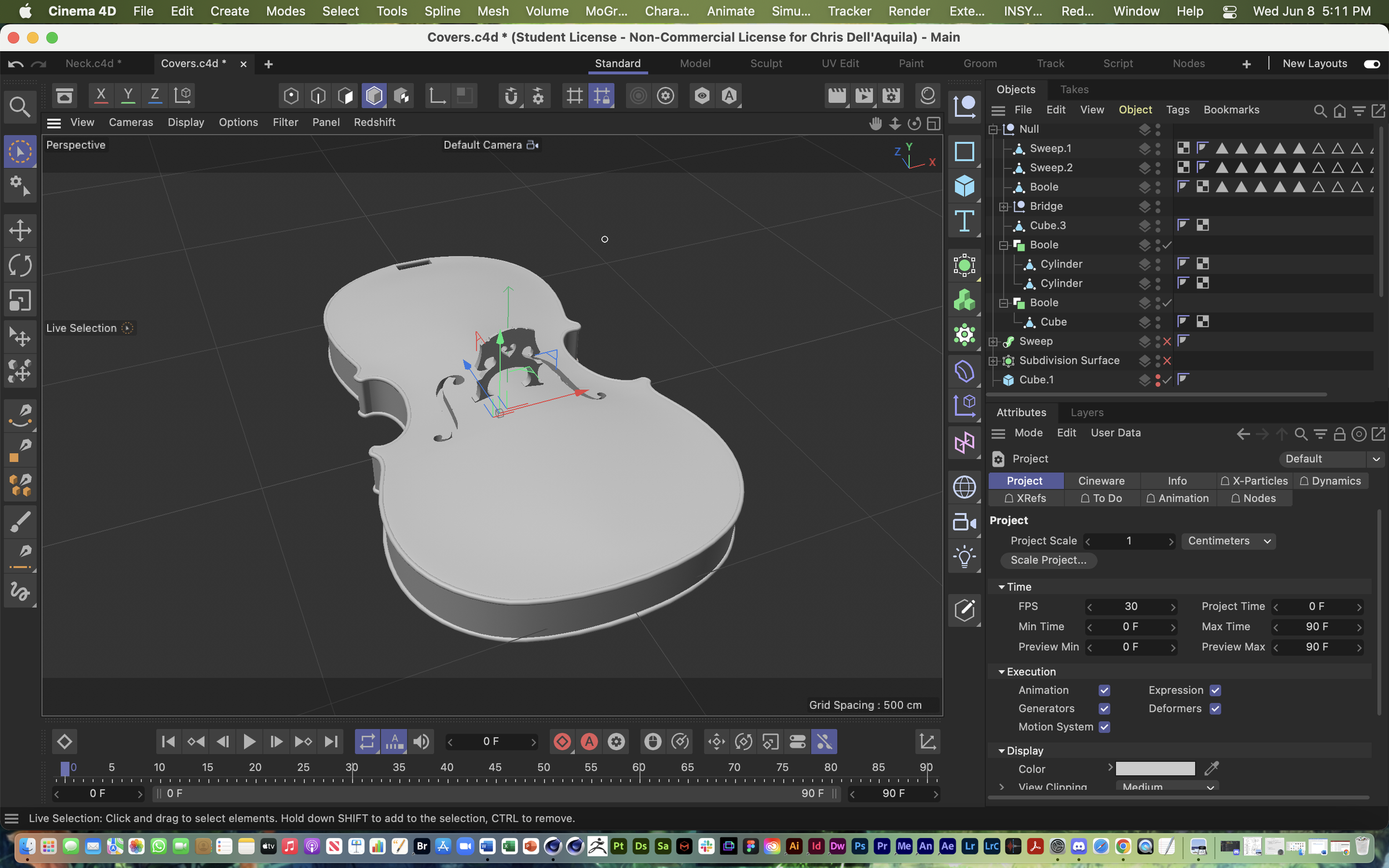This screenshot has width=1389, height=868.
Task: Activate the Live Selection tool
Action: pyautogui.click(x=20, y=151)
